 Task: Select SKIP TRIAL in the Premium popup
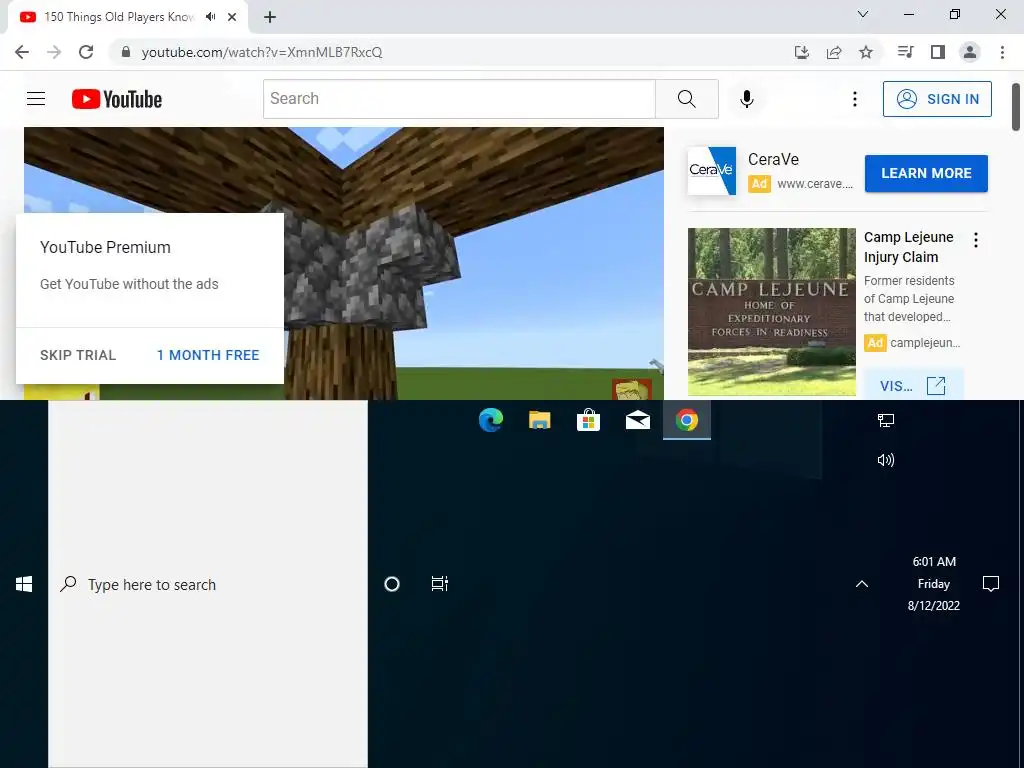78,355
